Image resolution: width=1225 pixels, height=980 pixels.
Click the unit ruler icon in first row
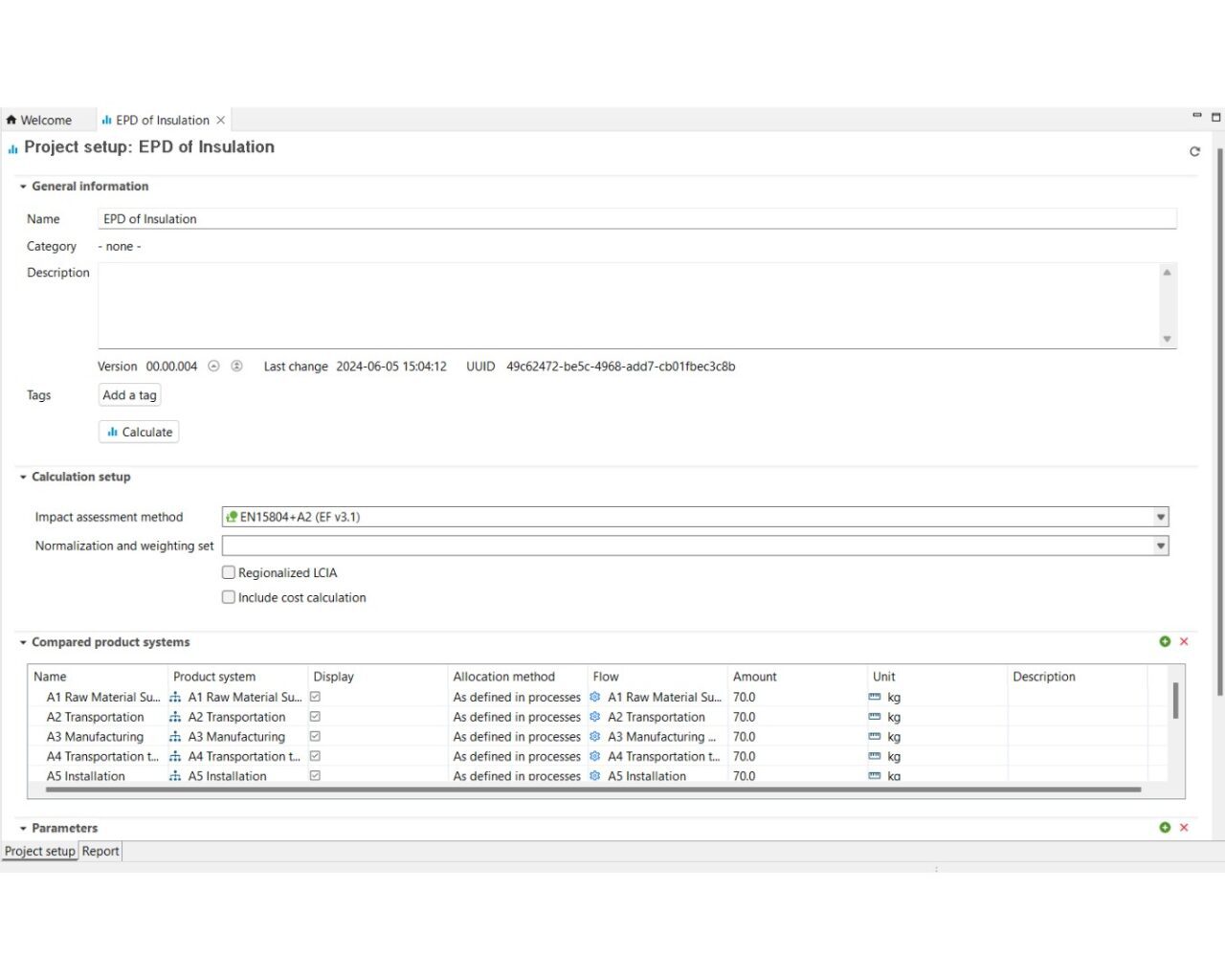[875, 697]
